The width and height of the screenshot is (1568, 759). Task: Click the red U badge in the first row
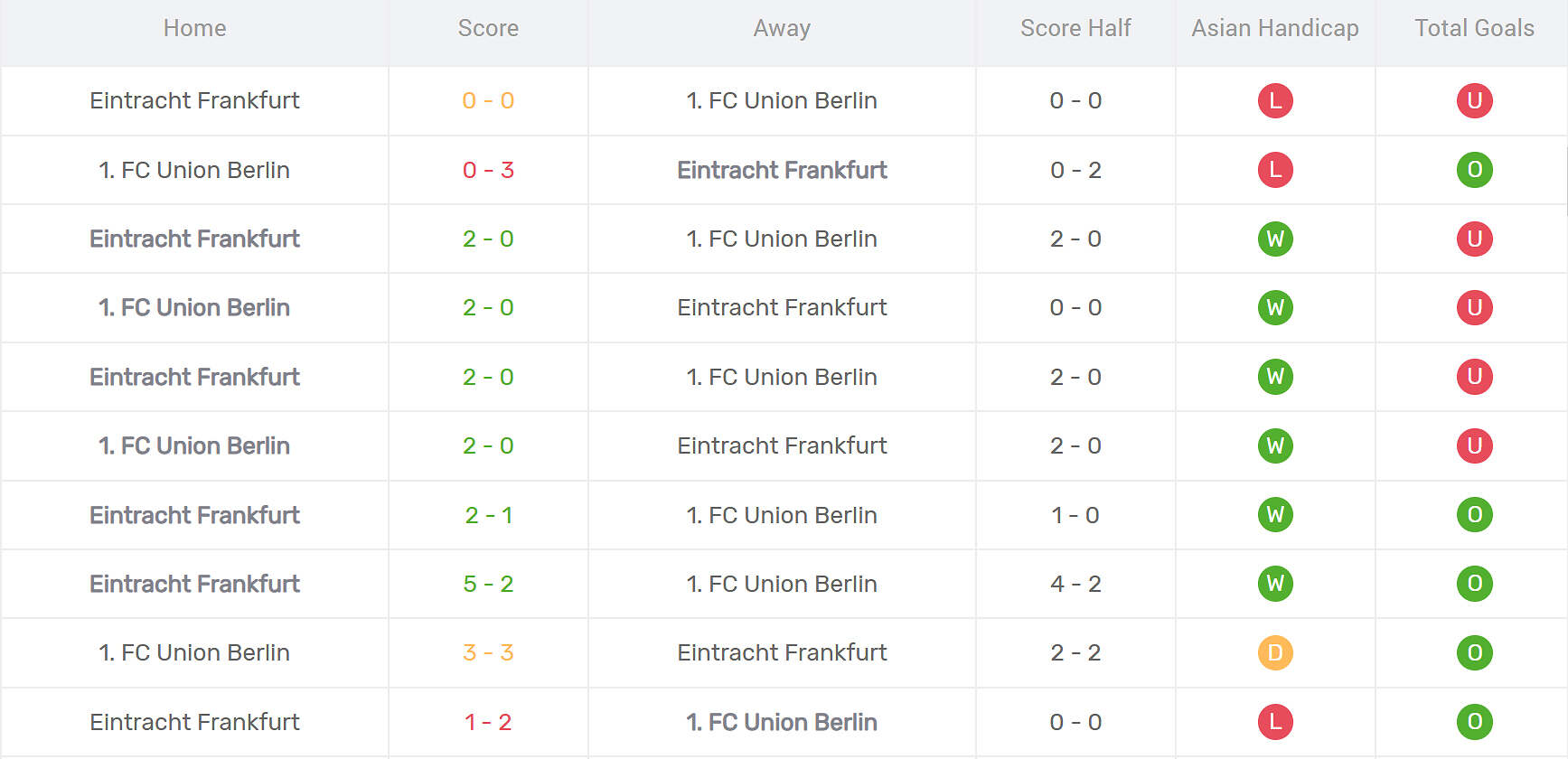point(1474,100)
